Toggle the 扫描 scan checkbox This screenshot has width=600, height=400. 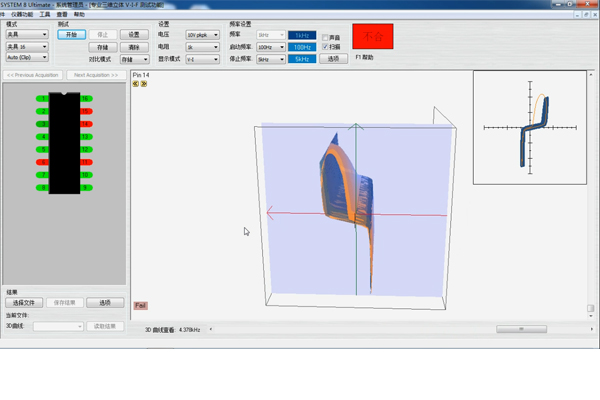point(325,47)
